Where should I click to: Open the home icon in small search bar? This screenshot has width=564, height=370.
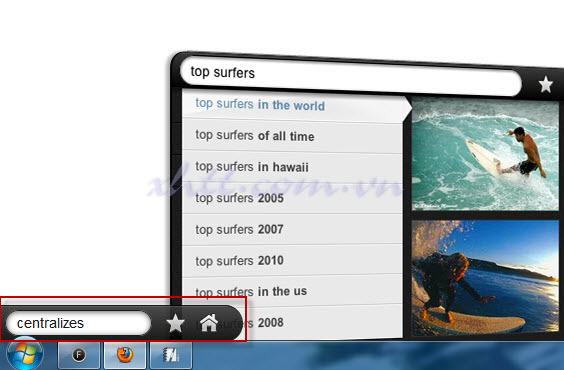[209, 323]
